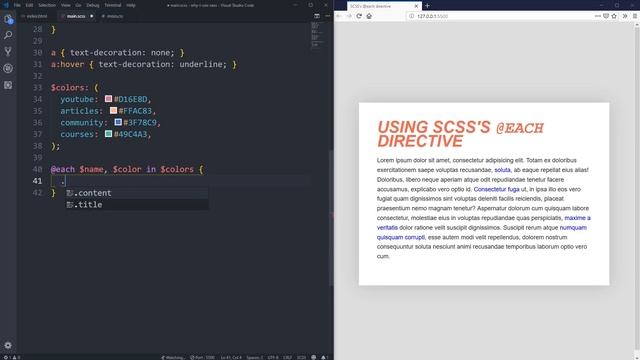
Task: Open courses color swatch #49C4A3
Action: (x=108, y=133)
